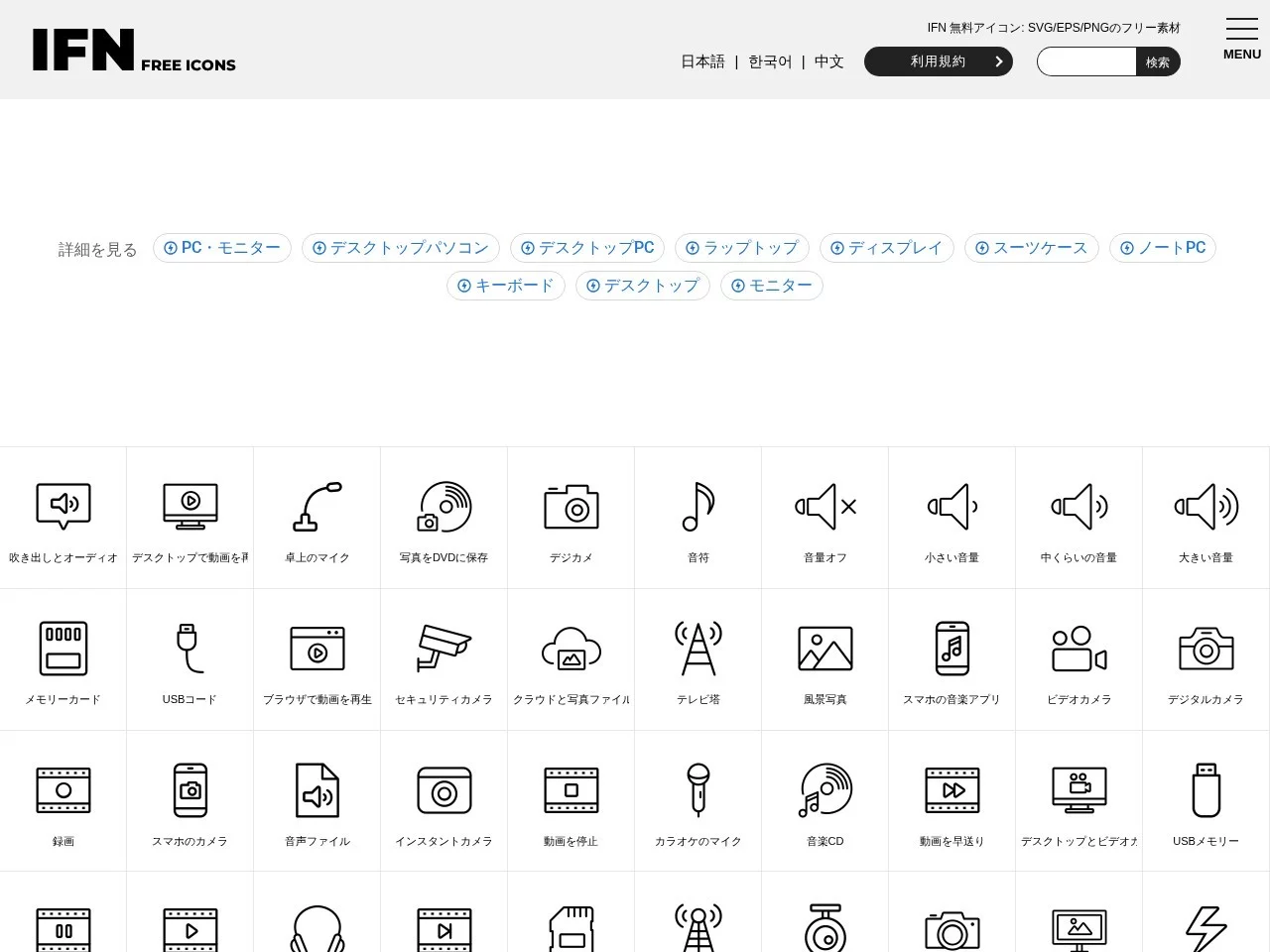Click the メモリーカード memory card icon
The width and height of the screenshot is (1270, 952).
[x=63, y=649]
